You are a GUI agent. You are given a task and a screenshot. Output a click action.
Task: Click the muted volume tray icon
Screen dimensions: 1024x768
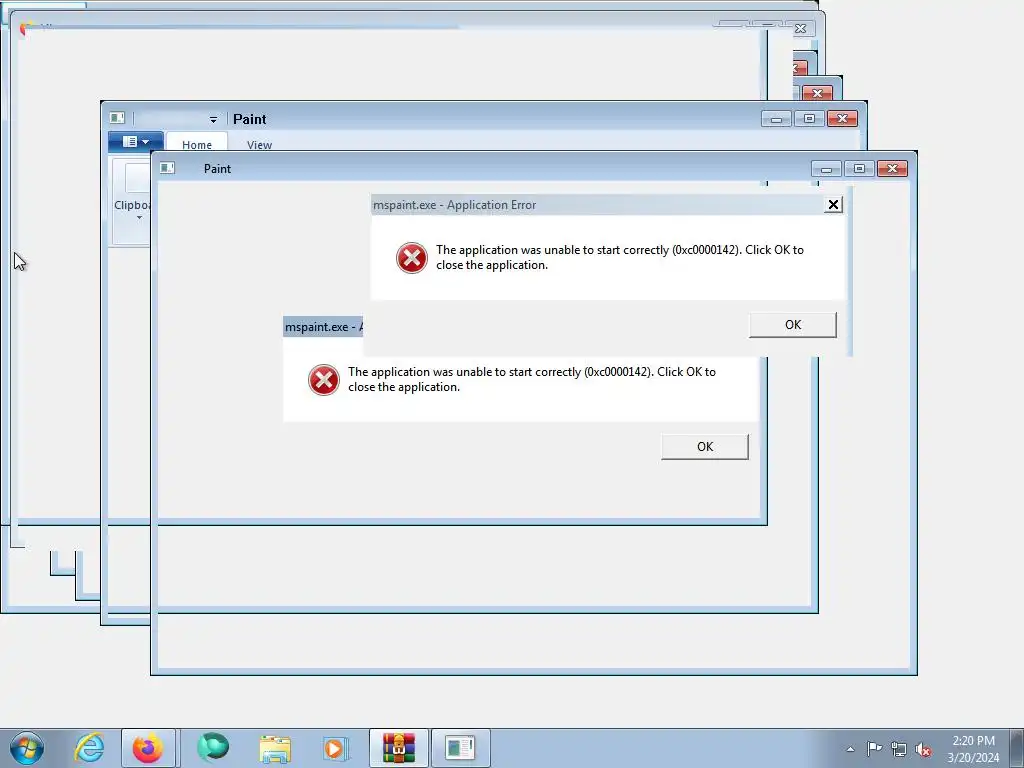[923, 749]
